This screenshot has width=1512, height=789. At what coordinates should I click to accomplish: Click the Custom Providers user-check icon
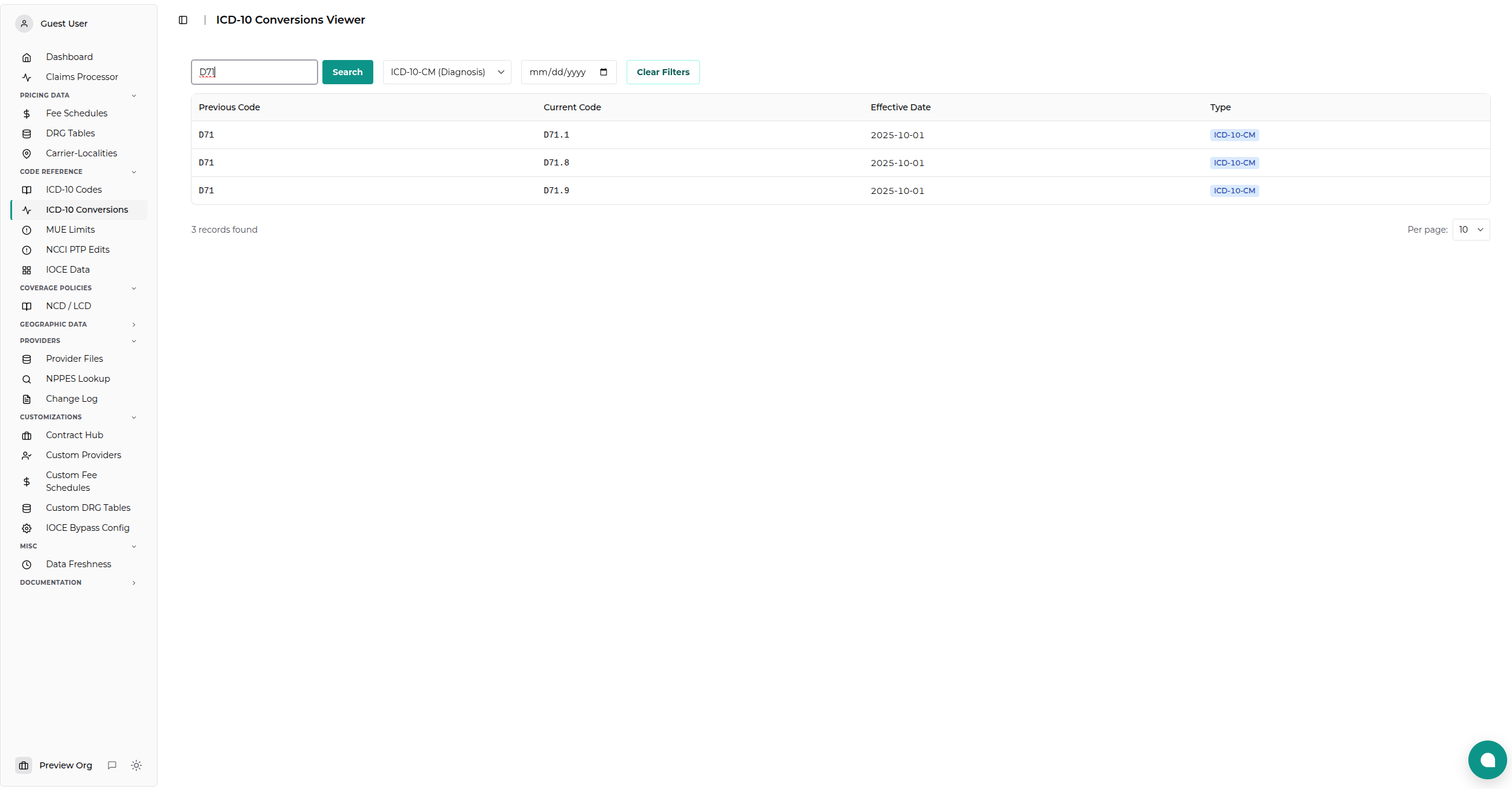(x=27, y=456)
